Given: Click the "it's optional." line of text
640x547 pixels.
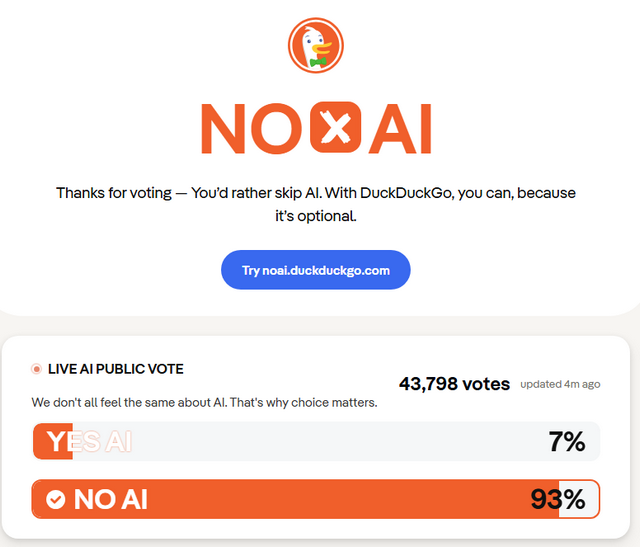Looking at the screenshot, I should (x=315, y=215).
